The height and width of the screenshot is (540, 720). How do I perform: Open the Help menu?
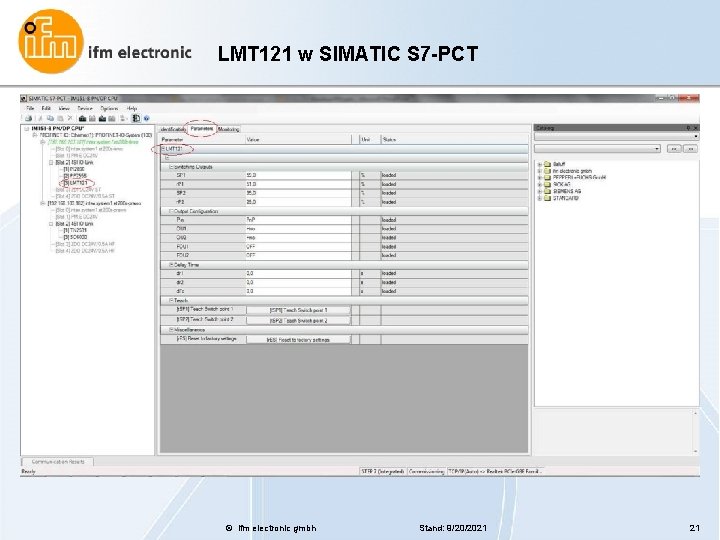click(x=132, y=109)
